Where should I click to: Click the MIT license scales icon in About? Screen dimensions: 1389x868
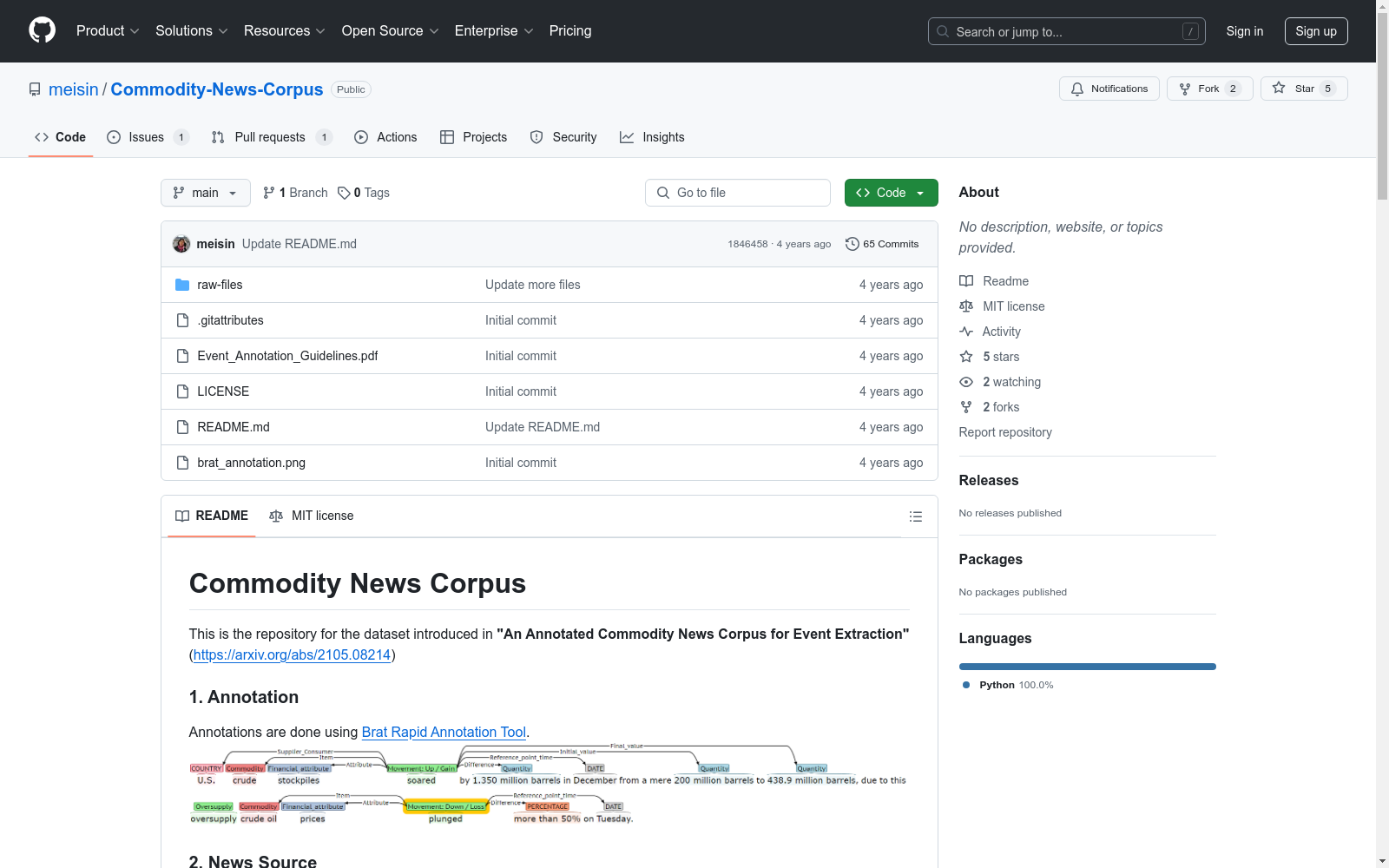tap(966, 306)
